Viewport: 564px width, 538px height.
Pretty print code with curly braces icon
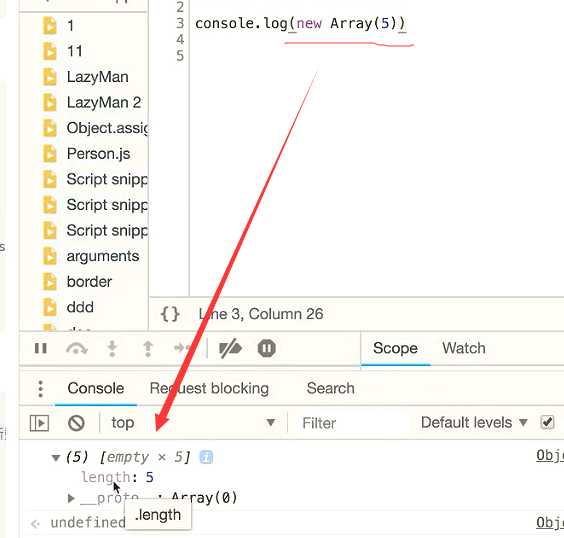coord(170,314)
